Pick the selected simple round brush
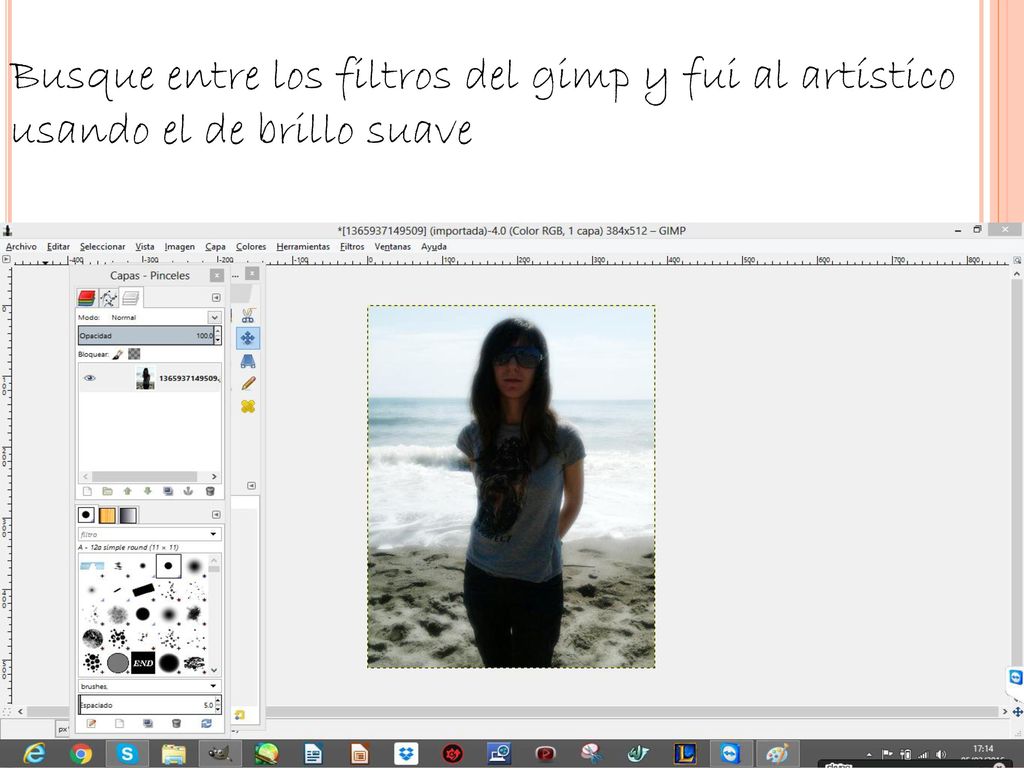 coord(168,566)
